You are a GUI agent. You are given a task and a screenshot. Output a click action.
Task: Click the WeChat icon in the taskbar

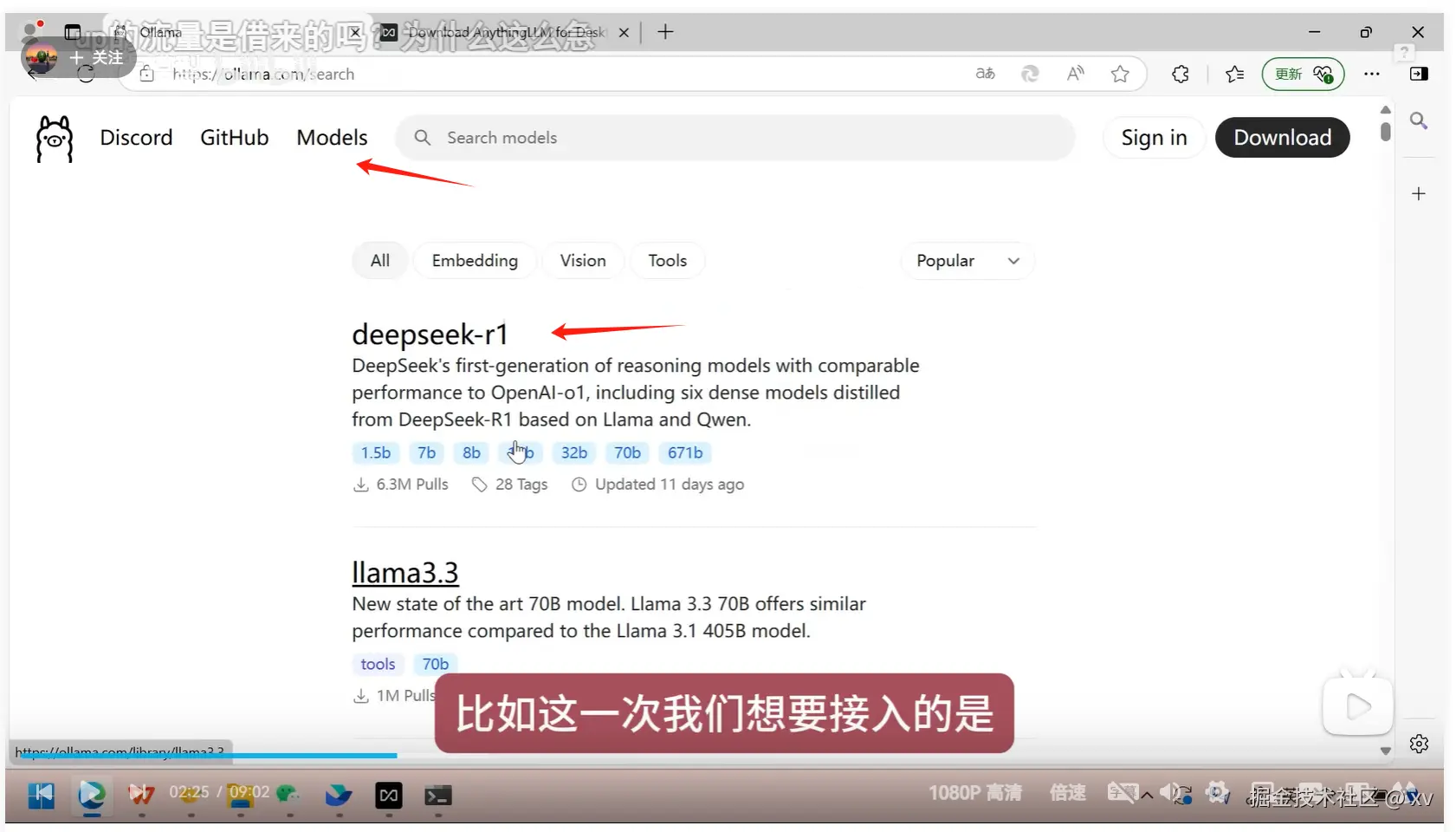click(288, 795)
